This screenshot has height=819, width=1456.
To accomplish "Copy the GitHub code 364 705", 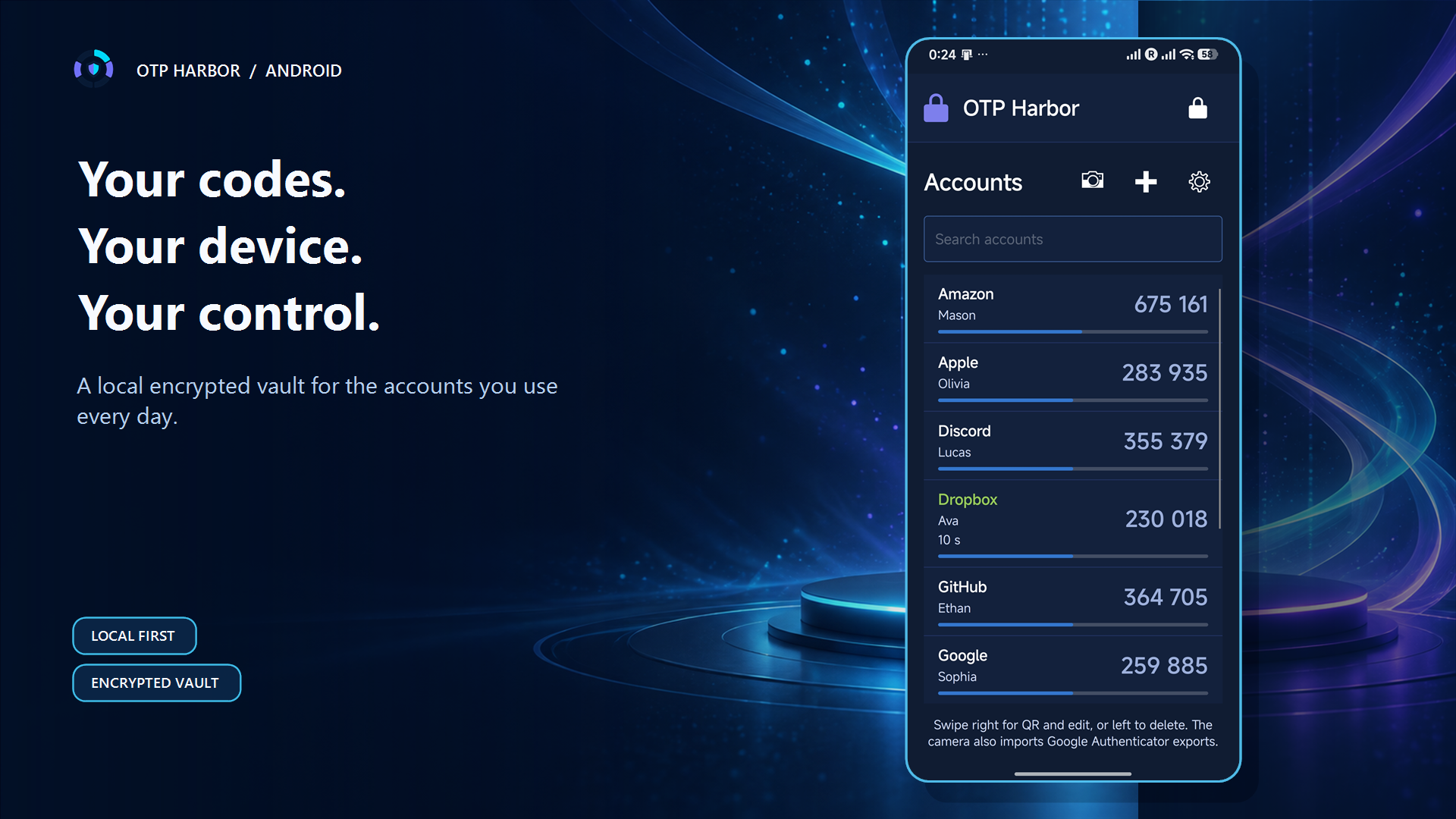I will tap(1165, 598).
